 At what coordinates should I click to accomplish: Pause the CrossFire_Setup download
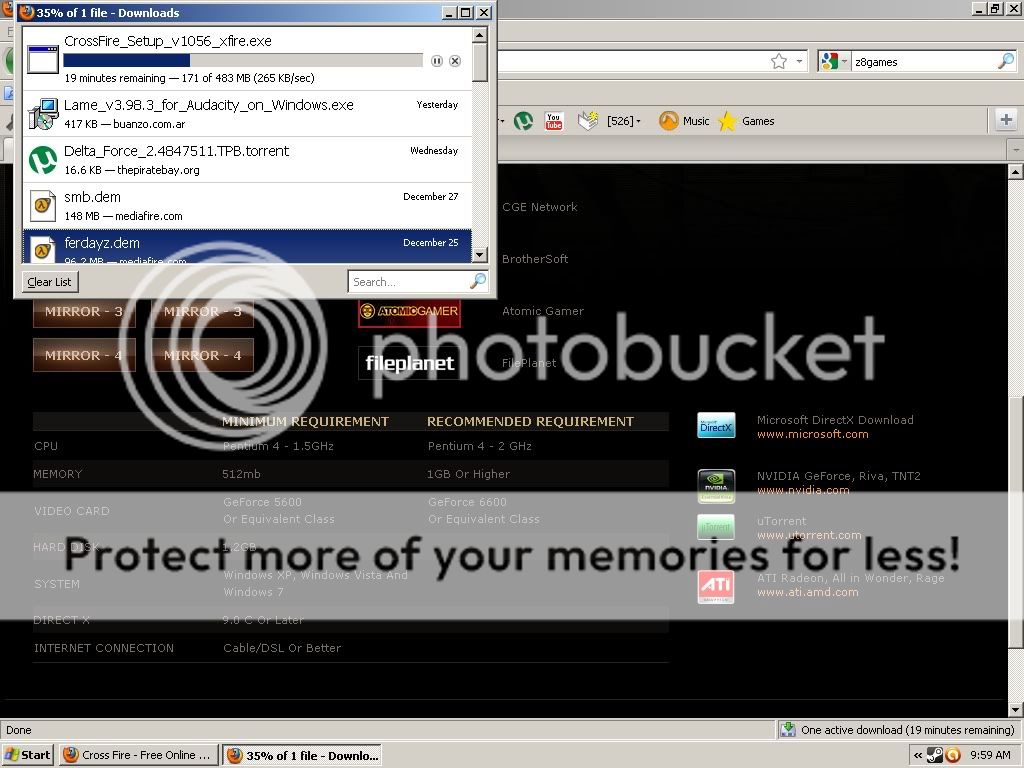[x=437, y=61]
